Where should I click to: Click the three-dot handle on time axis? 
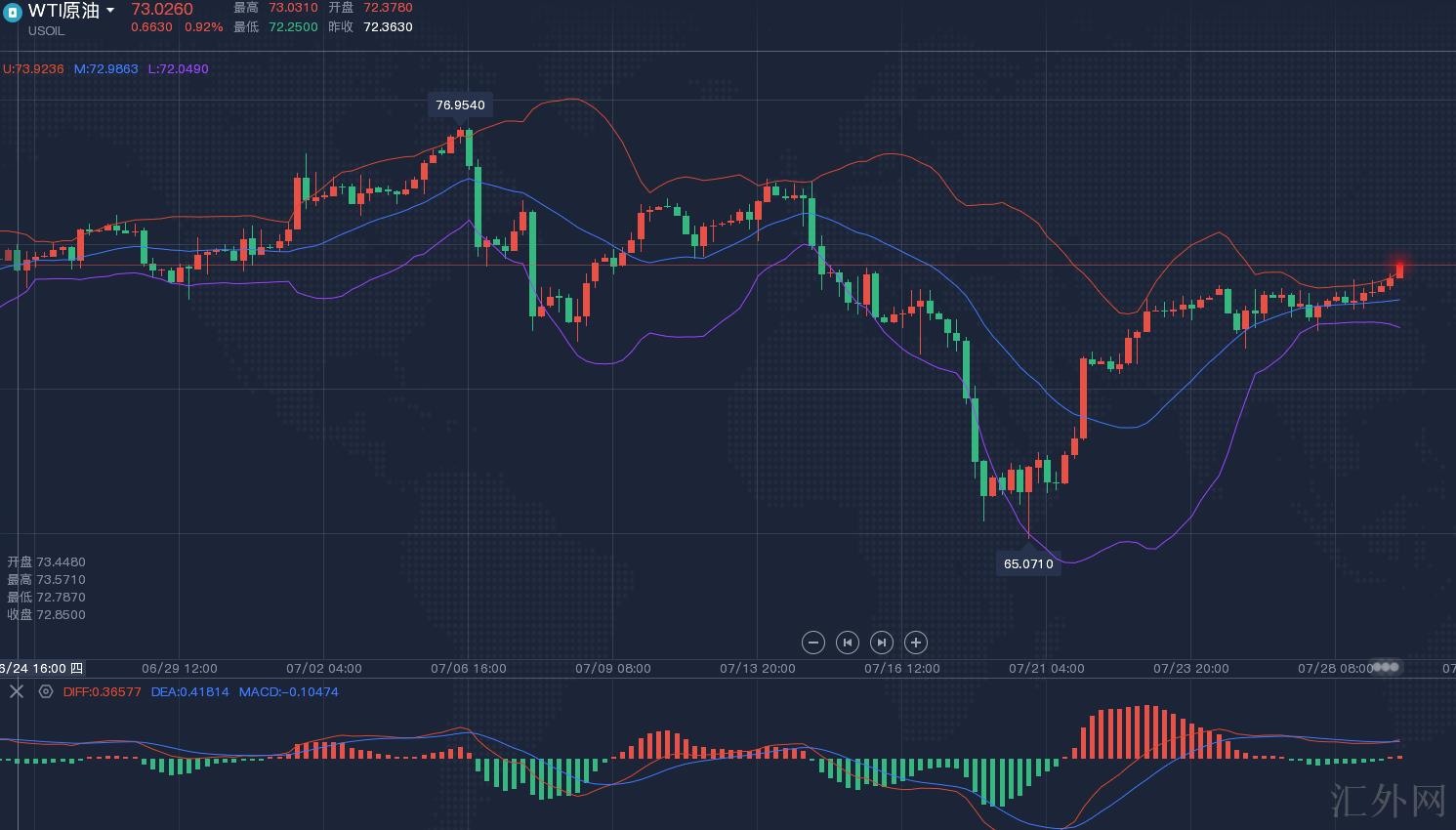[x=1386, y=668]
